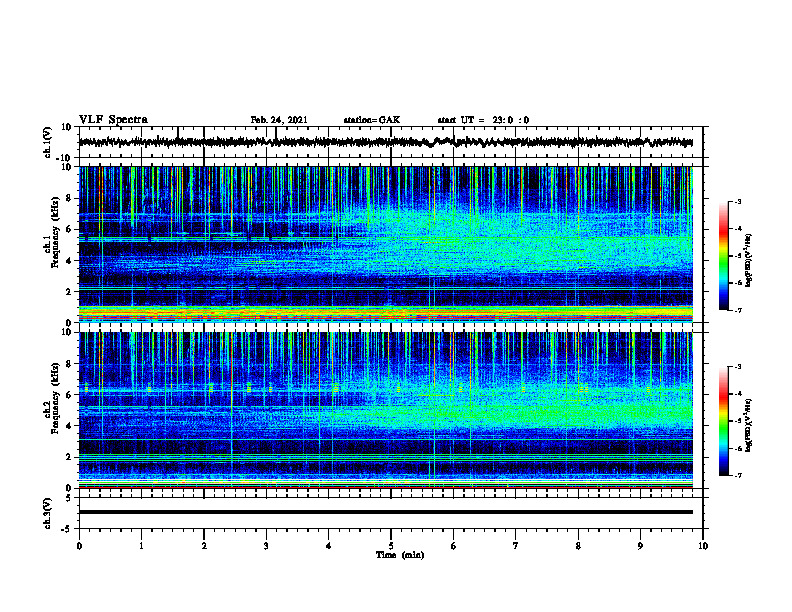This screenshot has width=792, height=612.
Task: Click the "-7" label on ch.2 color bar
Action: click(737, 476)
